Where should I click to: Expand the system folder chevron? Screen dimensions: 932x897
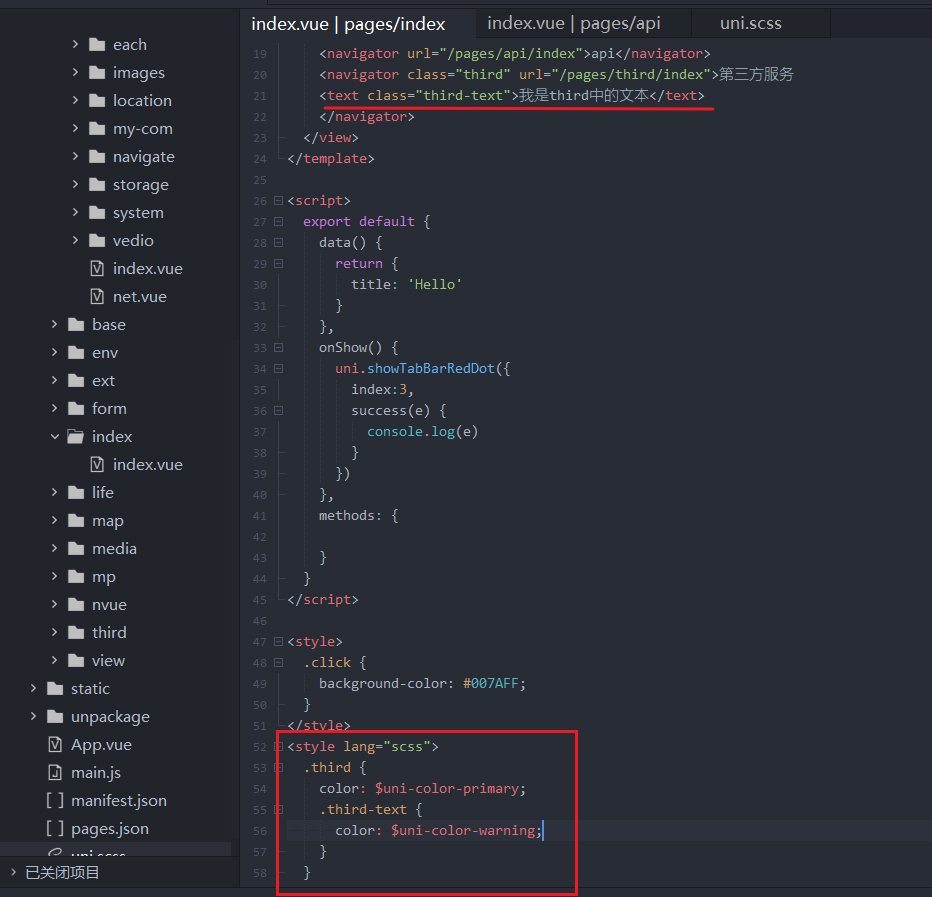tap(75, 212)
